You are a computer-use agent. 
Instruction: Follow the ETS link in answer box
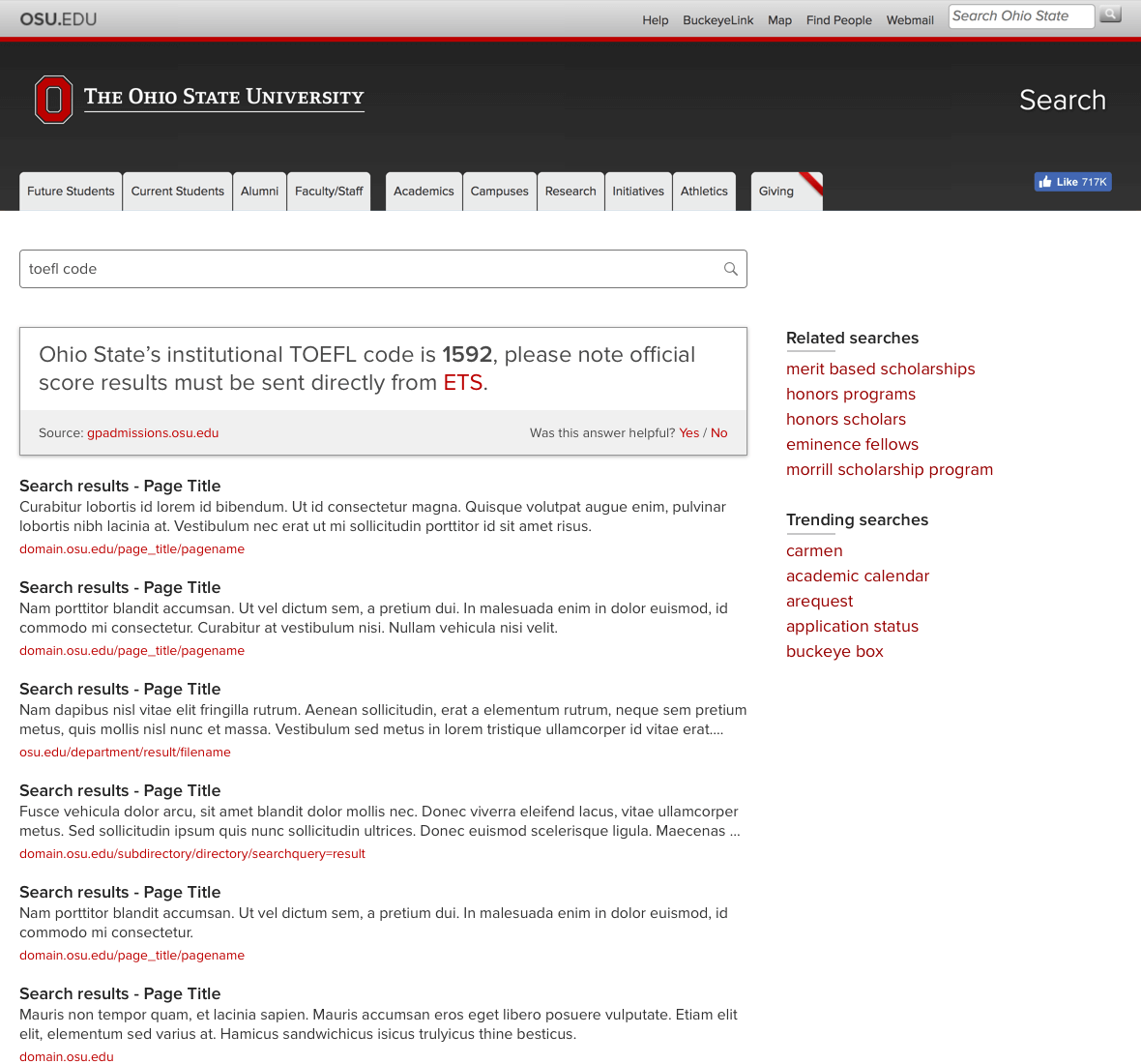[x=463, y=383]
